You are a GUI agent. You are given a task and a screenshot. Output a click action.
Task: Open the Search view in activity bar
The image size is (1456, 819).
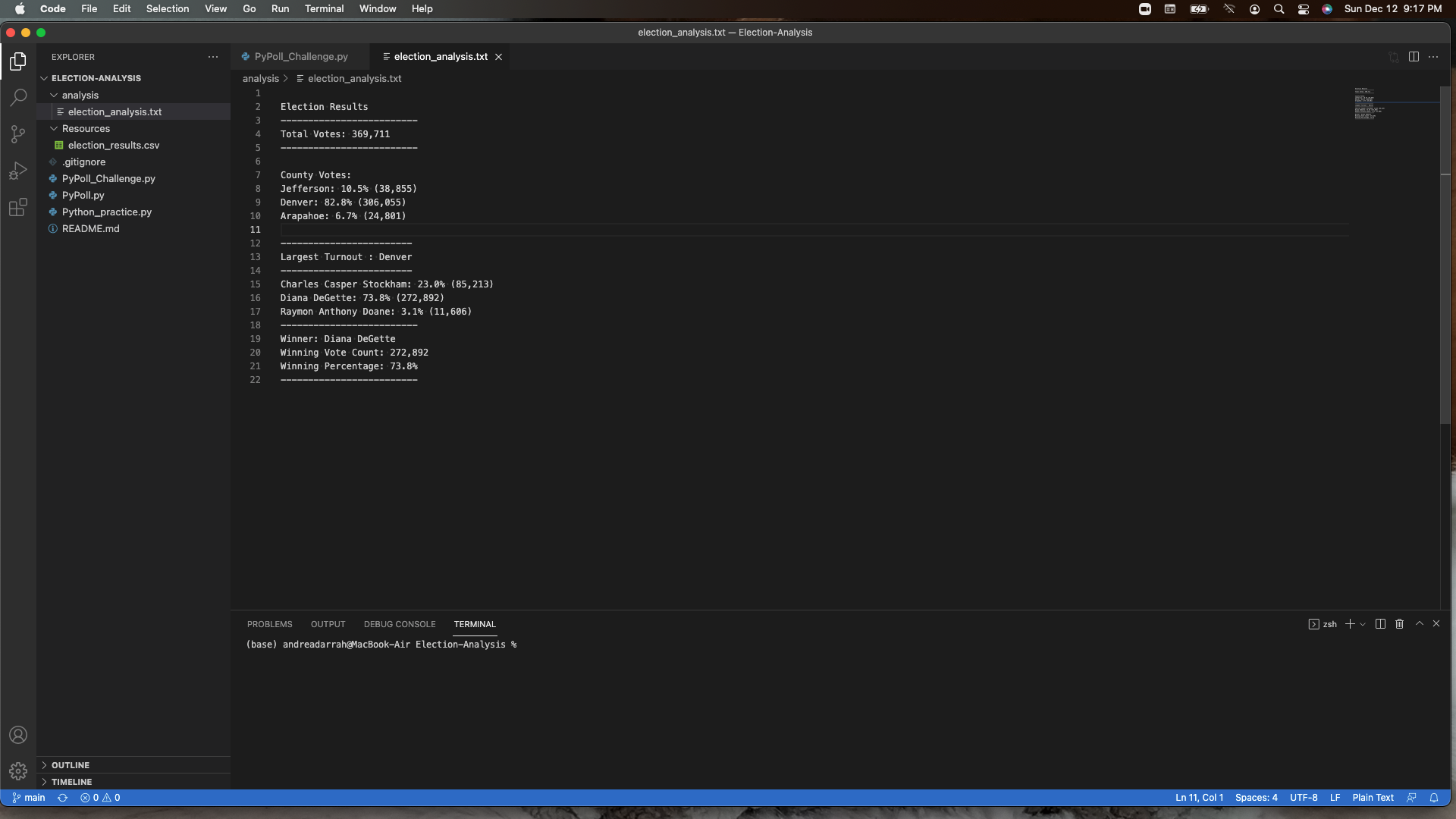(x=18, y=97)
